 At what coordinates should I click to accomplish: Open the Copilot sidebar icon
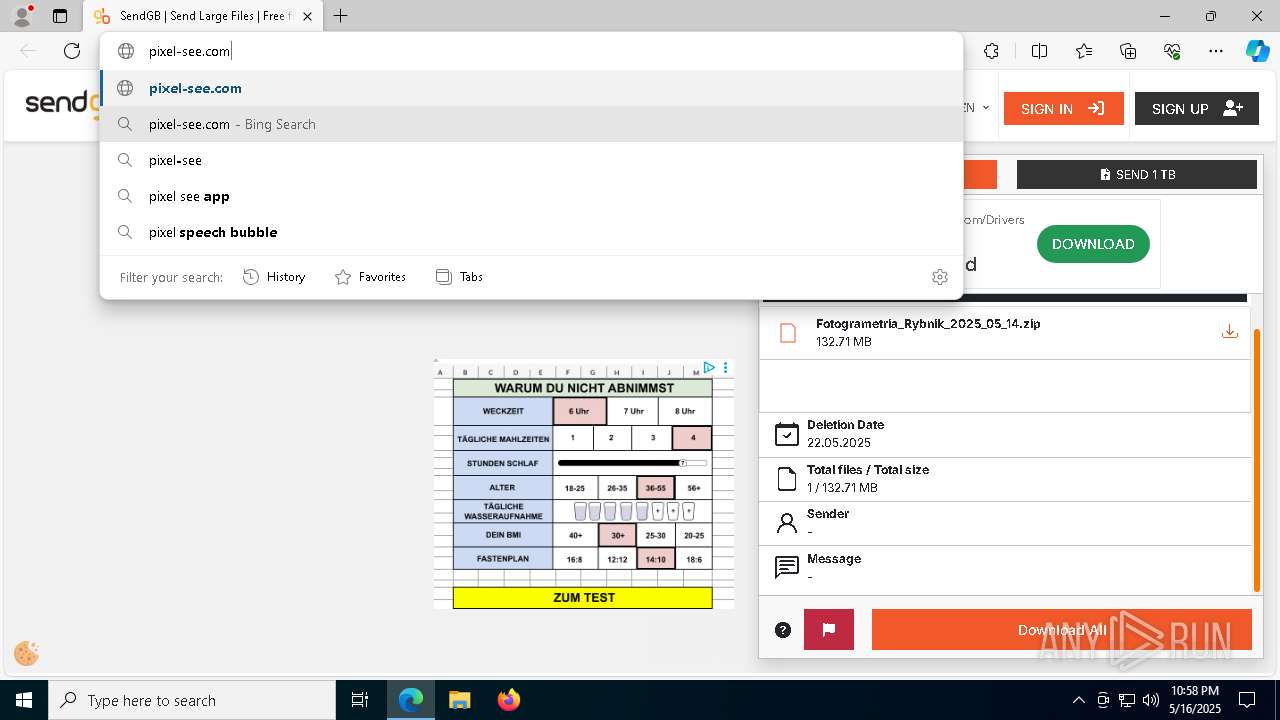click(1257, 51)
